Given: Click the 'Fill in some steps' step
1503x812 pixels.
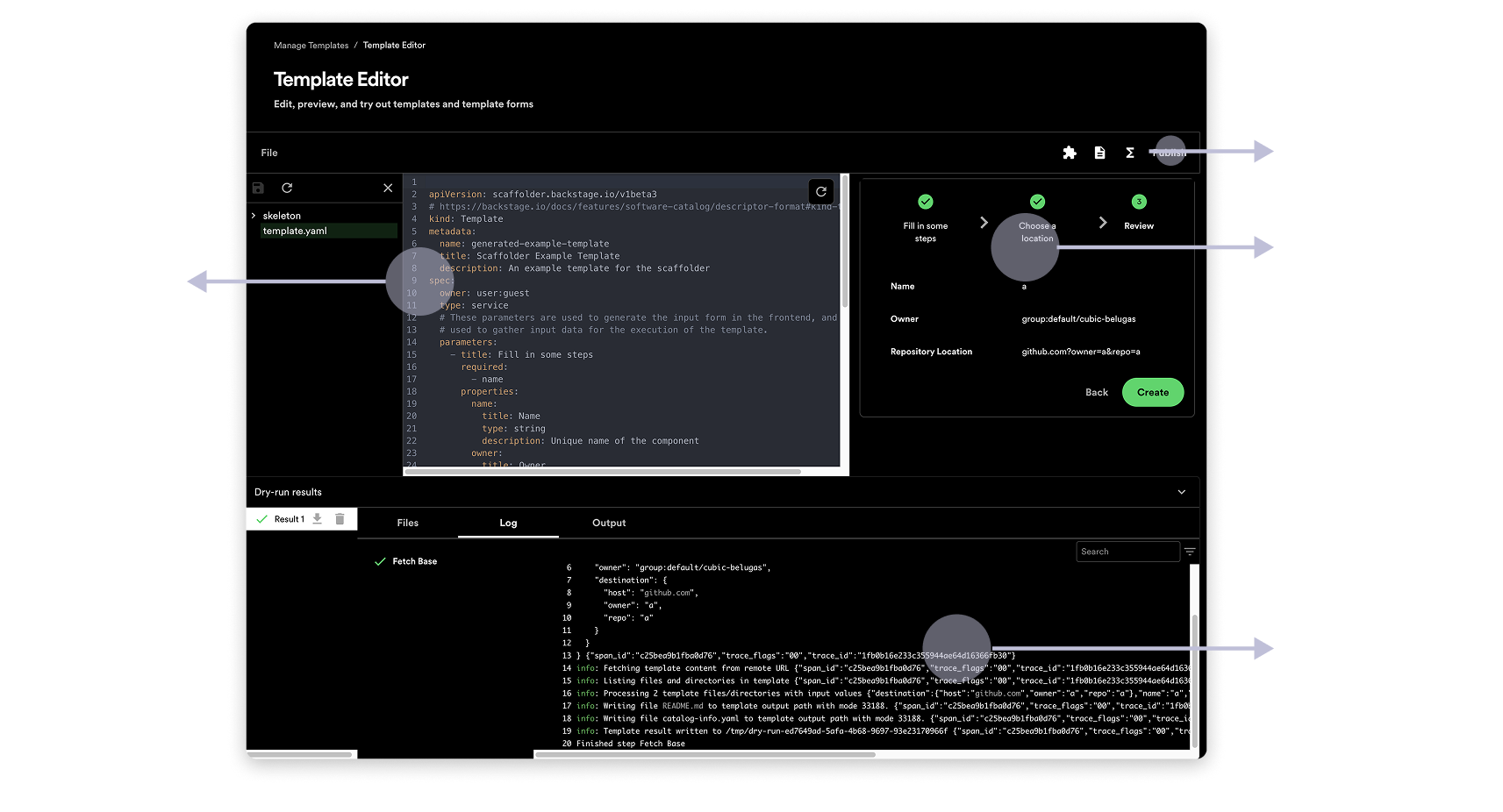Looking at the screenshot, I should click(x=926, y=232).
